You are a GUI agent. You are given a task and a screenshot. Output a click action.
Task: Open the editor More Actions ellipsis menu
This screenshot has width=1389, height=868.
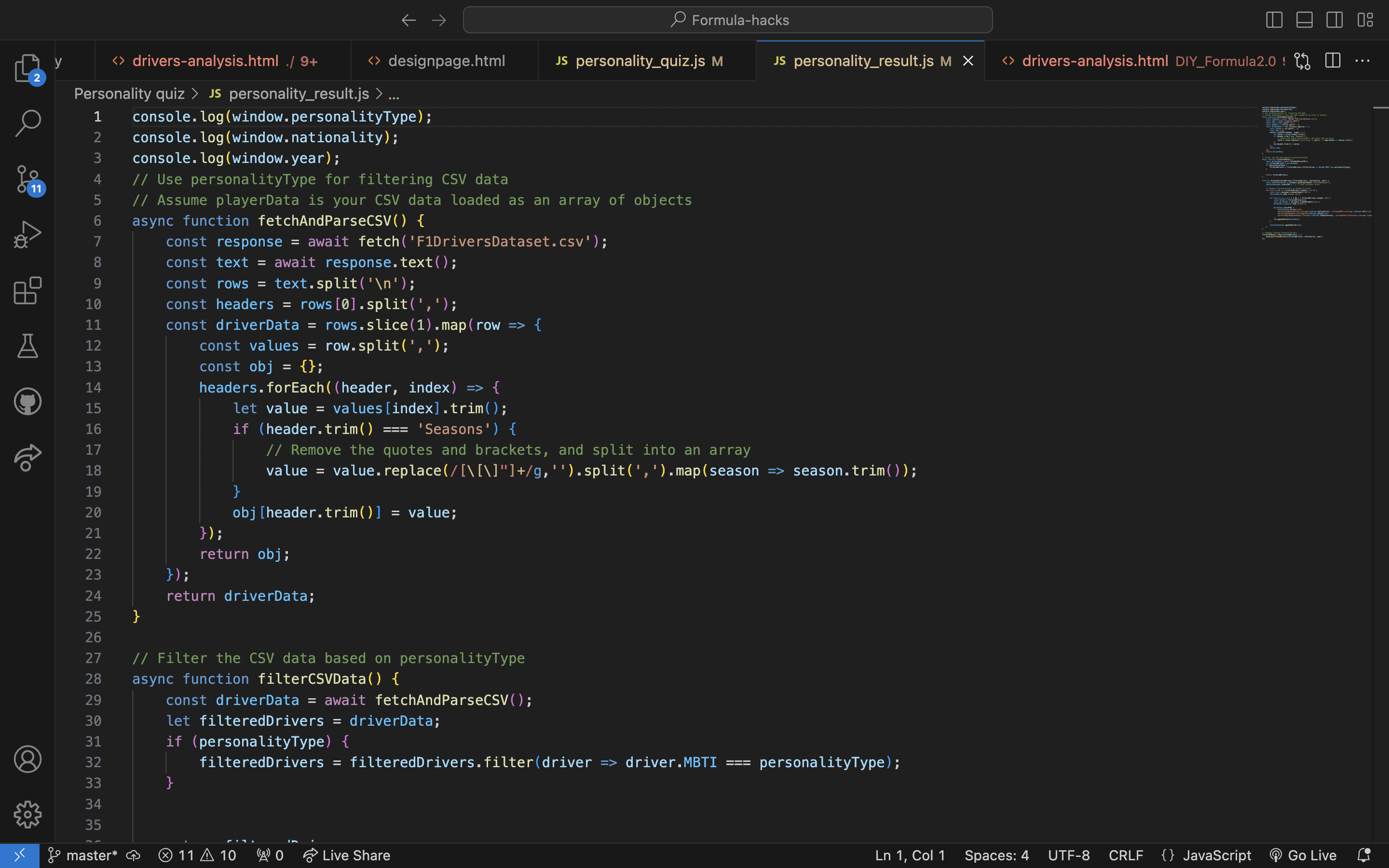pyautogui.click(x=1362, y=61)
